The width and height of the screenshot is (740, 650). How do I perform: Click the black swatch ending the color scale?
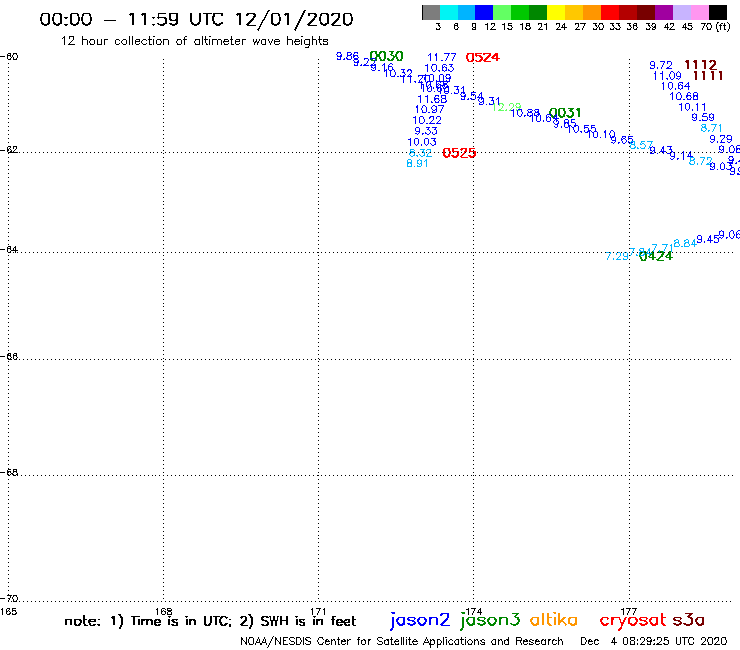(x=717, y=12)
